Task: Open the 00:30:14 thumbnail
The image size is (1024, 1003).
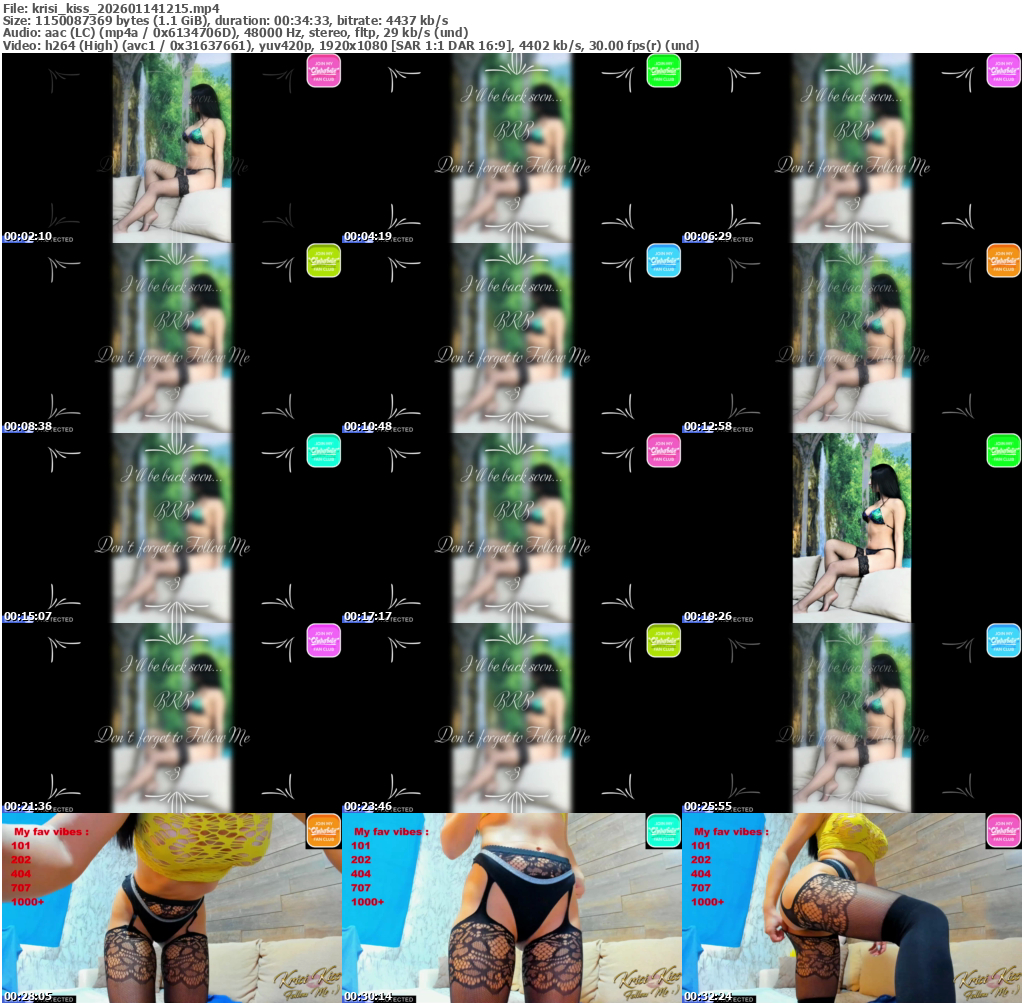Action: tap(511, 908)
